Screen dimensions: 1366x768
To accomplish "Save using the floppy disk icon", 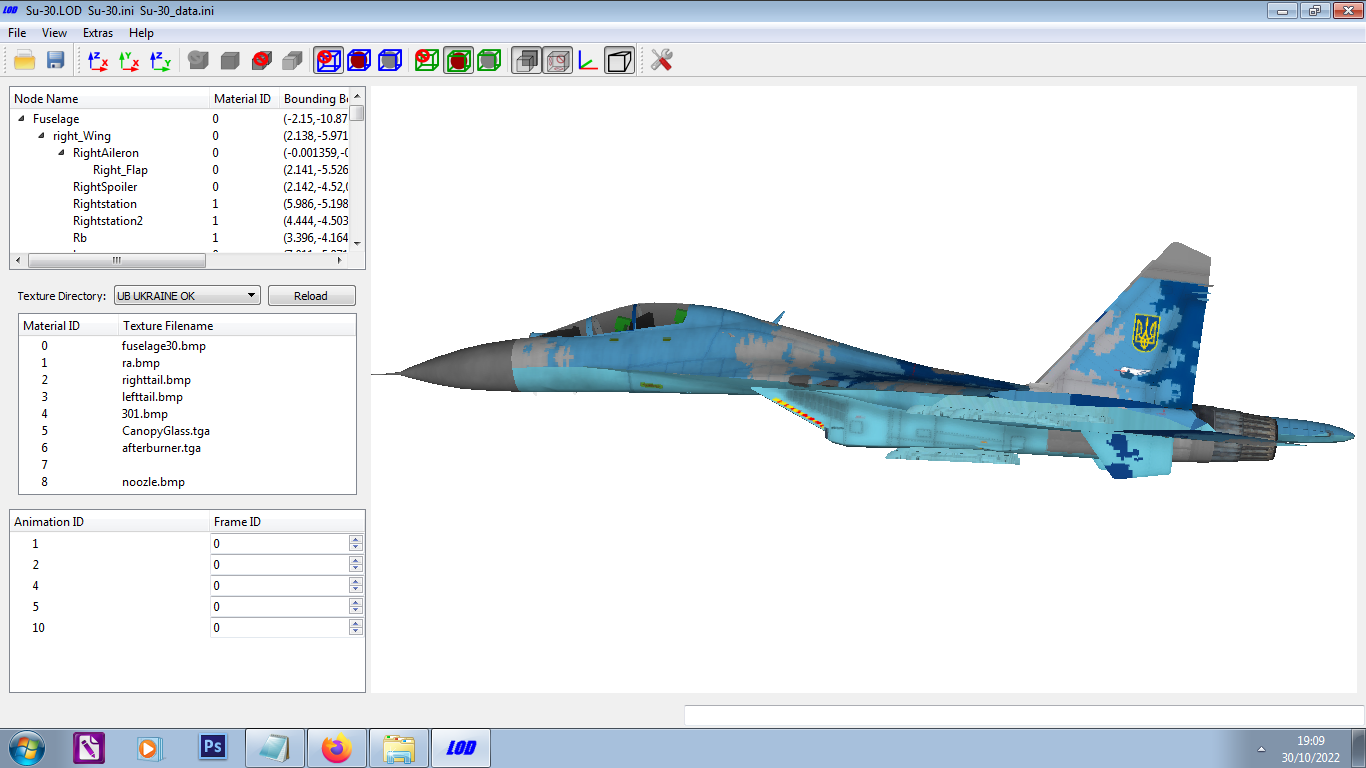I will (56, 60).
